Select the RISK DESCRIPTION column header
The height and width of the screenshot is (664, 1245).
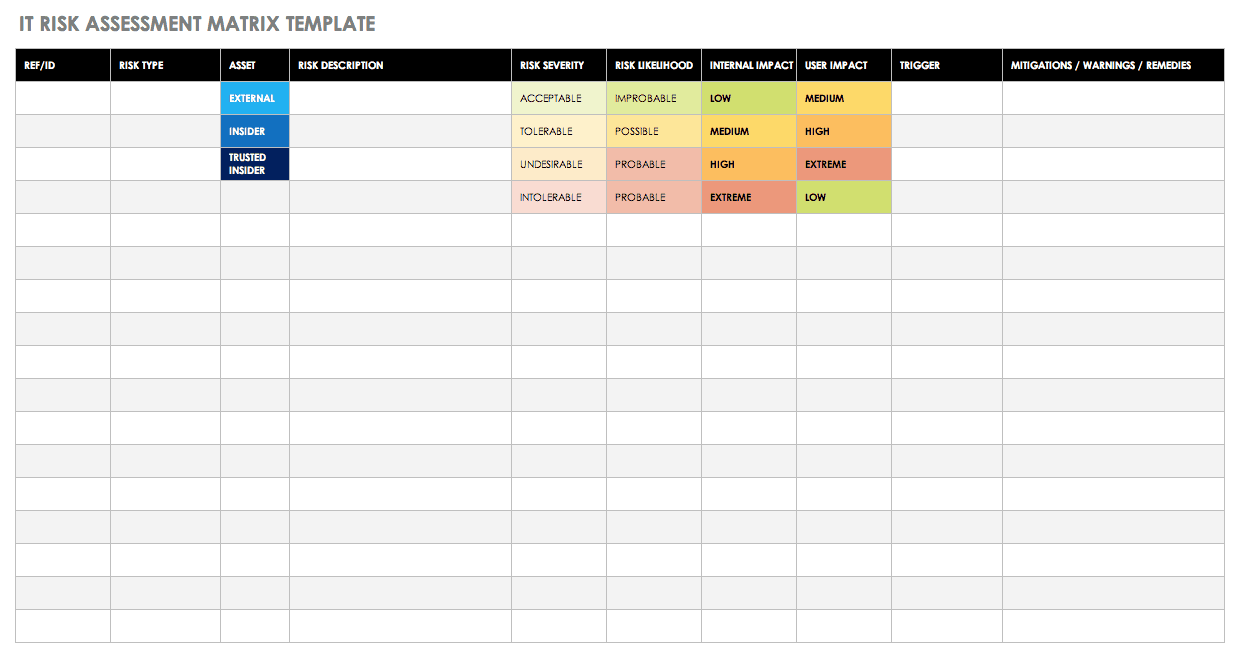pos(400,65)
